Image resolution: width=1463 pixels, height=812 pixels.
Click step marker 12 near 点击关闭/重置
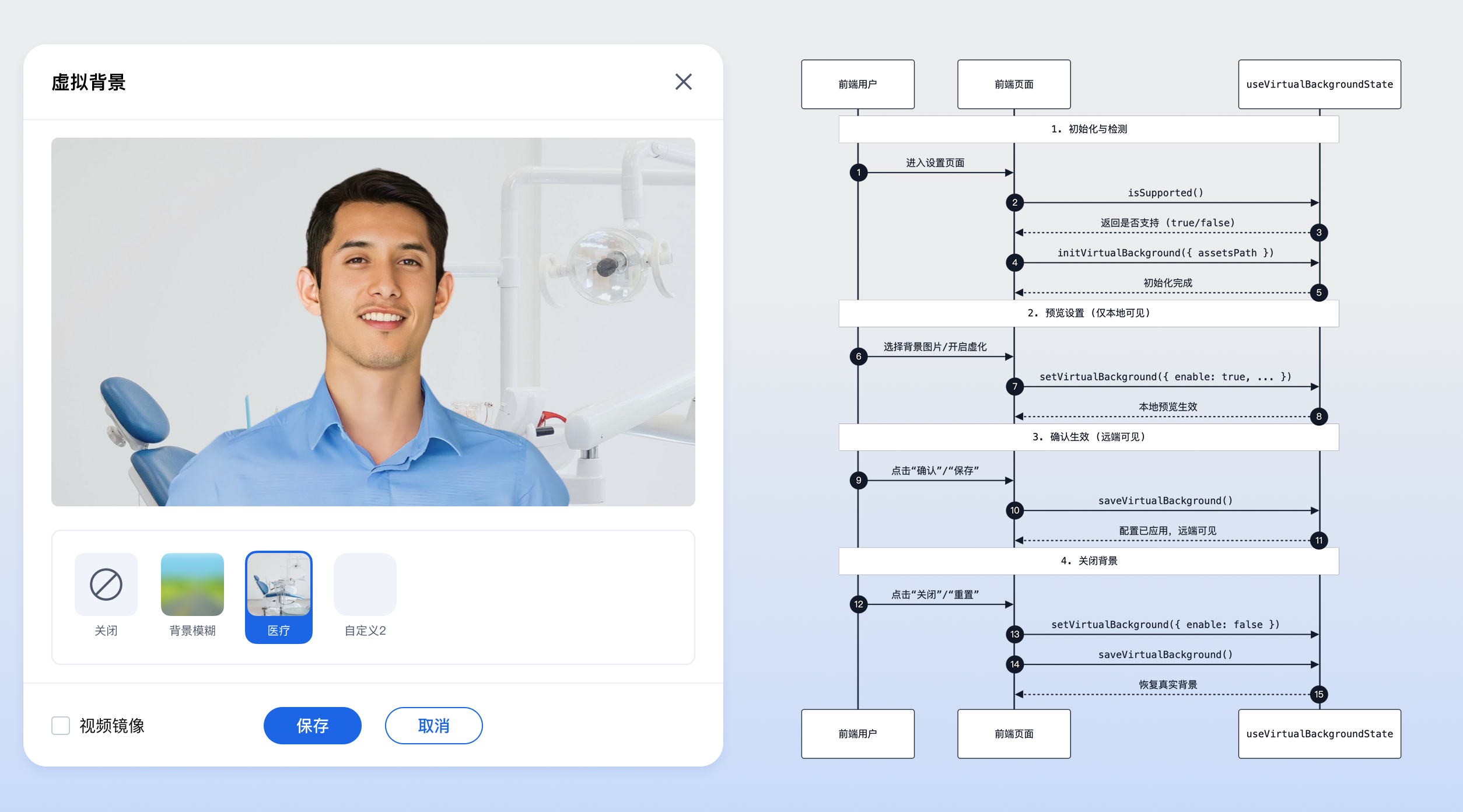[858, 604]
